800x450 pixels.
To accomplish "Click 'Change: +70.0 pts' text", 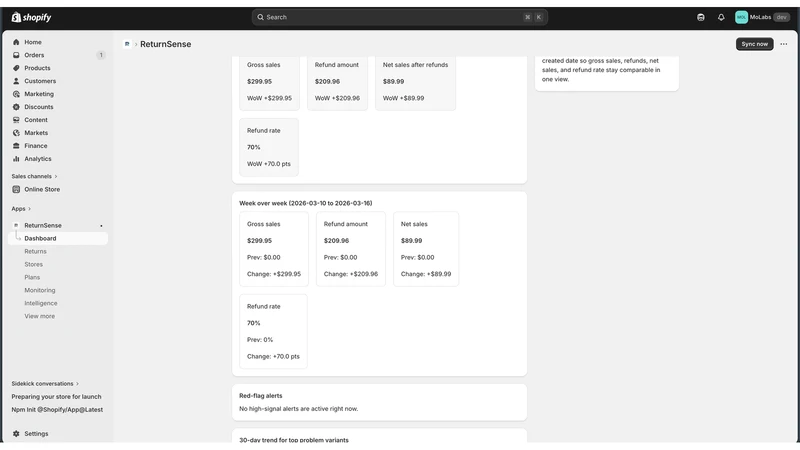I will click(273, 357).
